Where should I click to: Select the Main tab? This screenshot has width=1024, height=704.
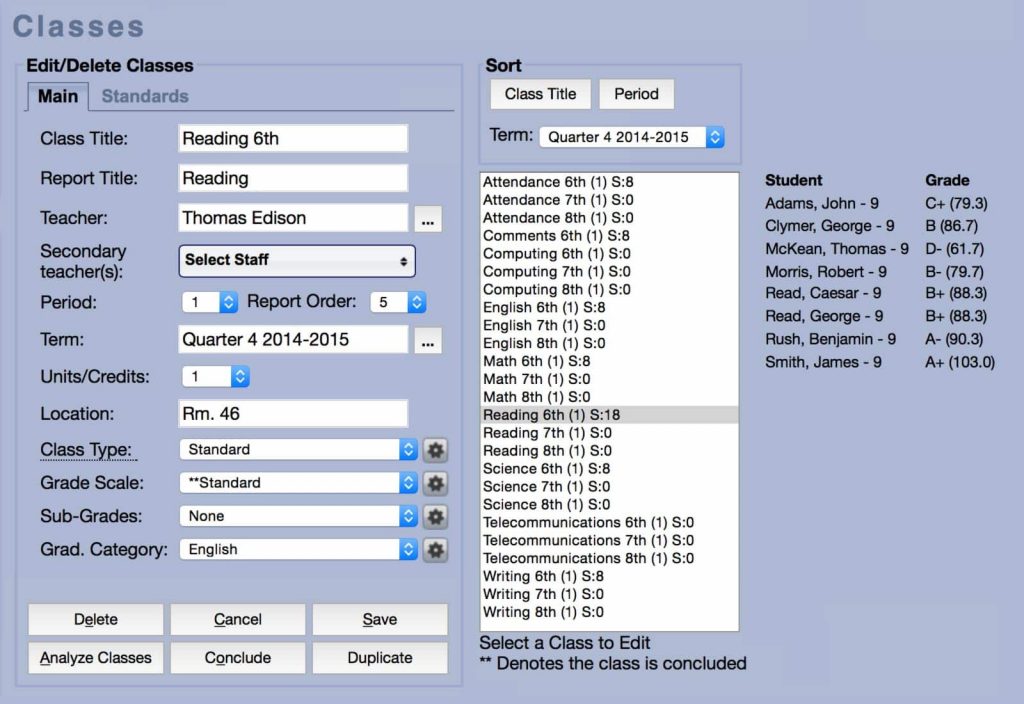coord(57,97)
